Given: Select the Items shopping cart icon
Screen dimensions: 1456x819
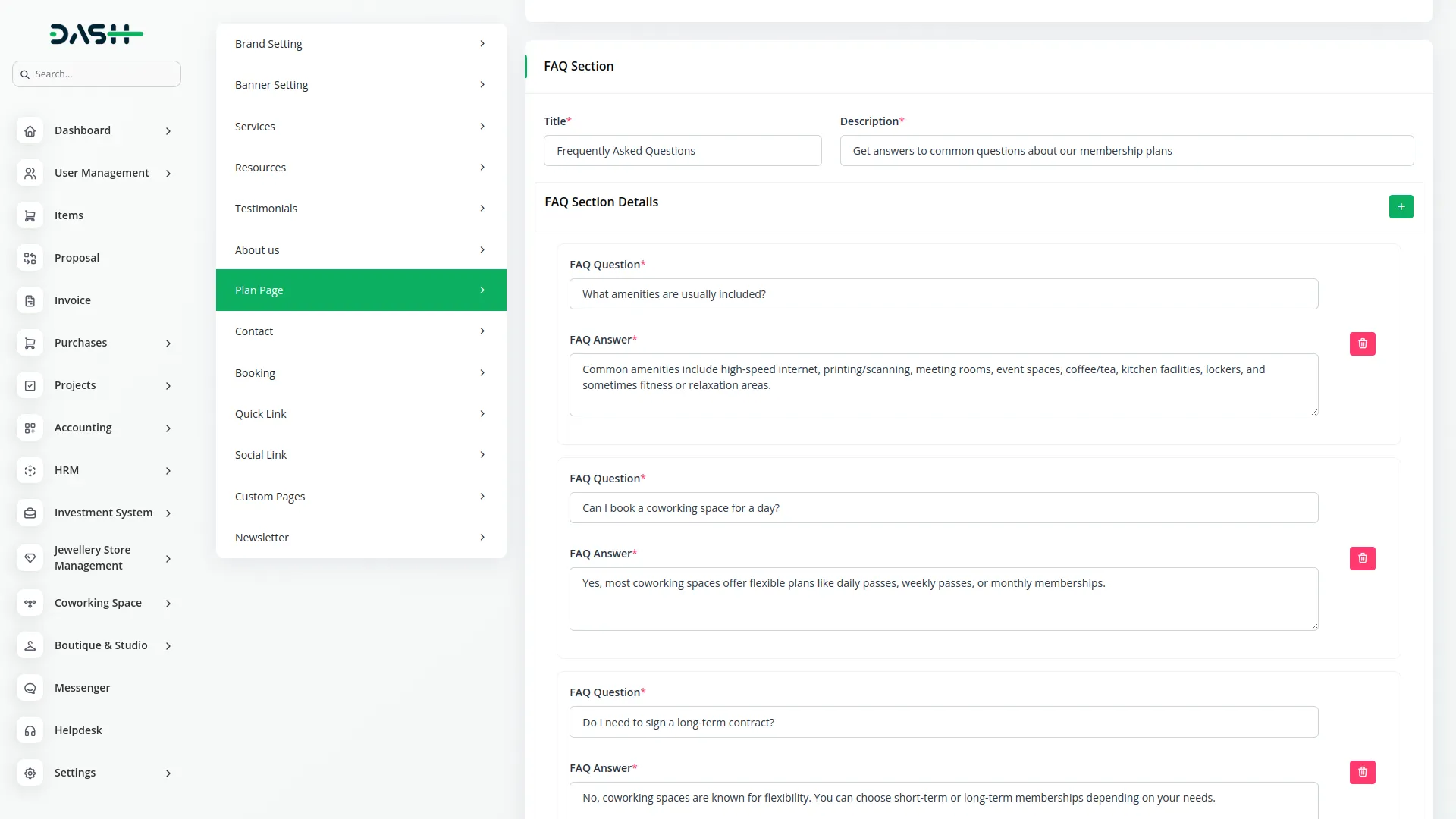Looking at the screenshot, I should pyautogui.click(x=30, y=215).
